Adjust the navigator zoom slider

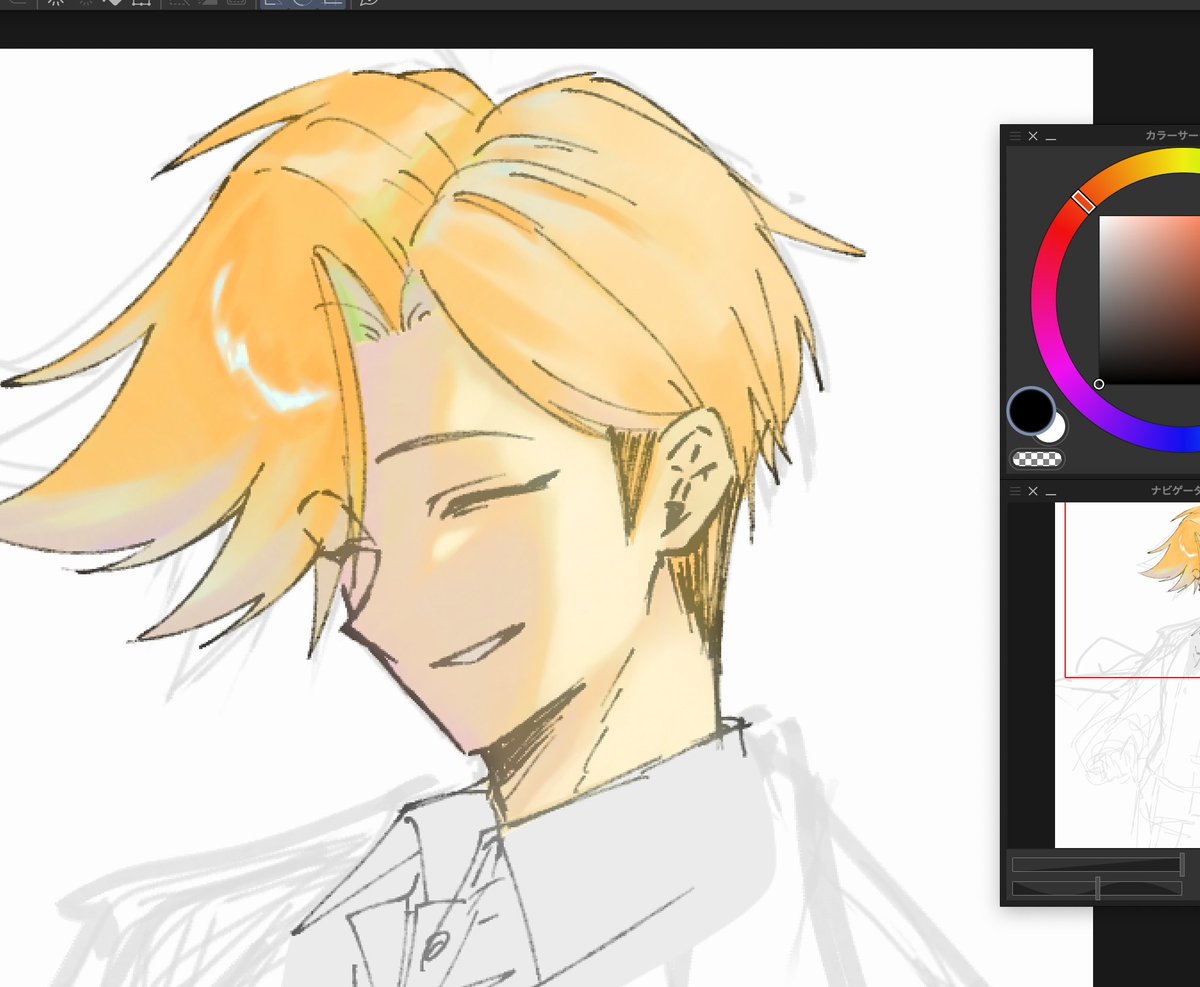tap(1098, 864)
